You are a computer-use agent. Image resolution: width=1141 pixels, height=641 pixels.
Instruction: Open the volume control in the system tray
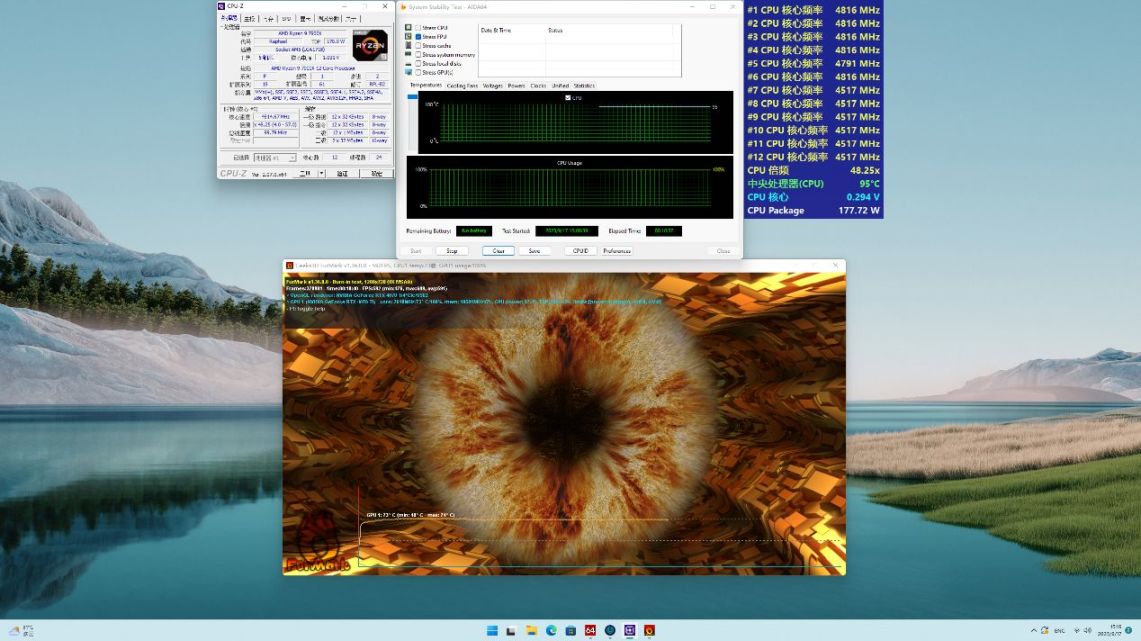1088,631
